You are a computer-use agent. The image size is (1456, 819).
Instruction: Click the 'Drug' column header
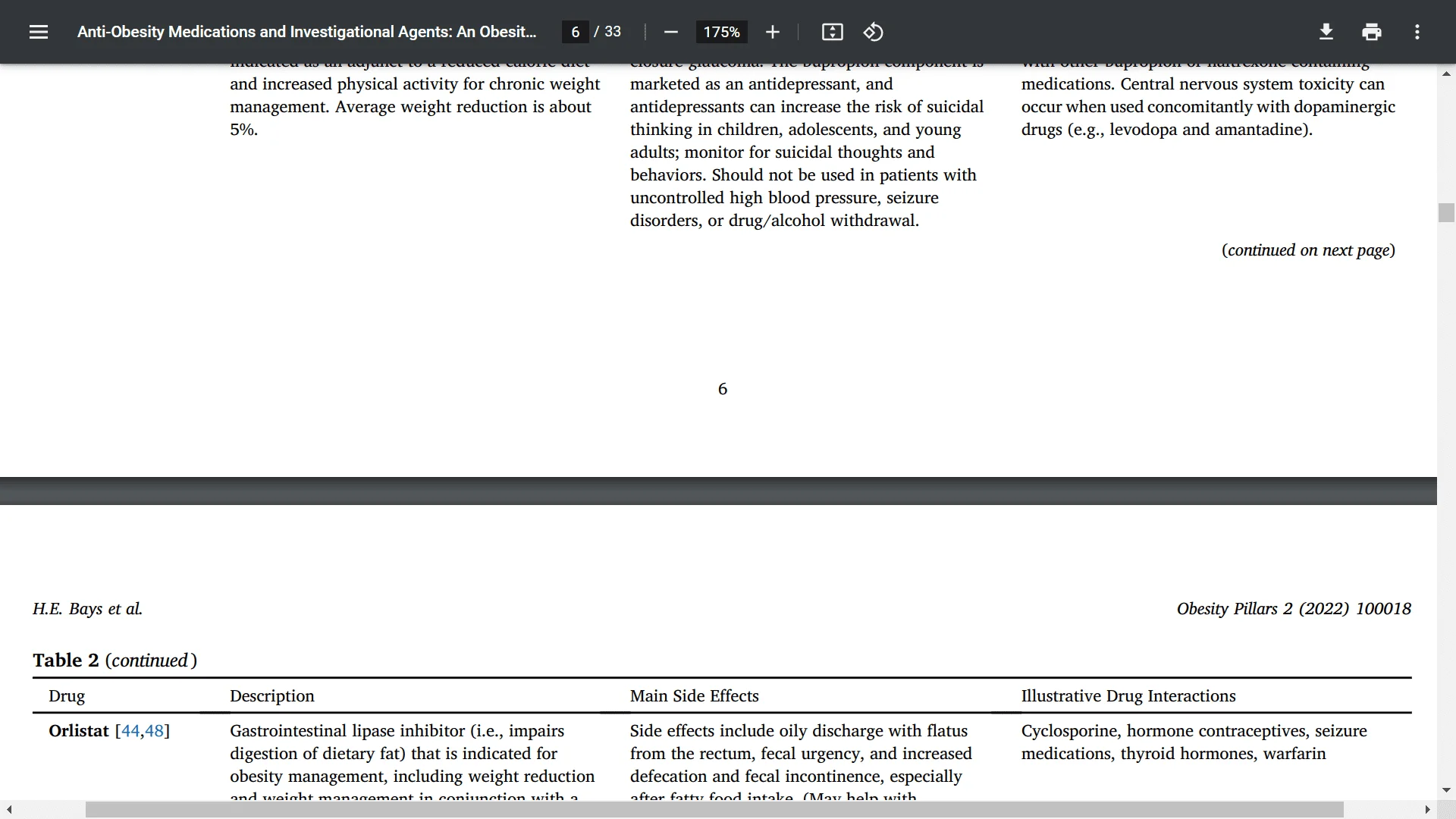[67, 696]
